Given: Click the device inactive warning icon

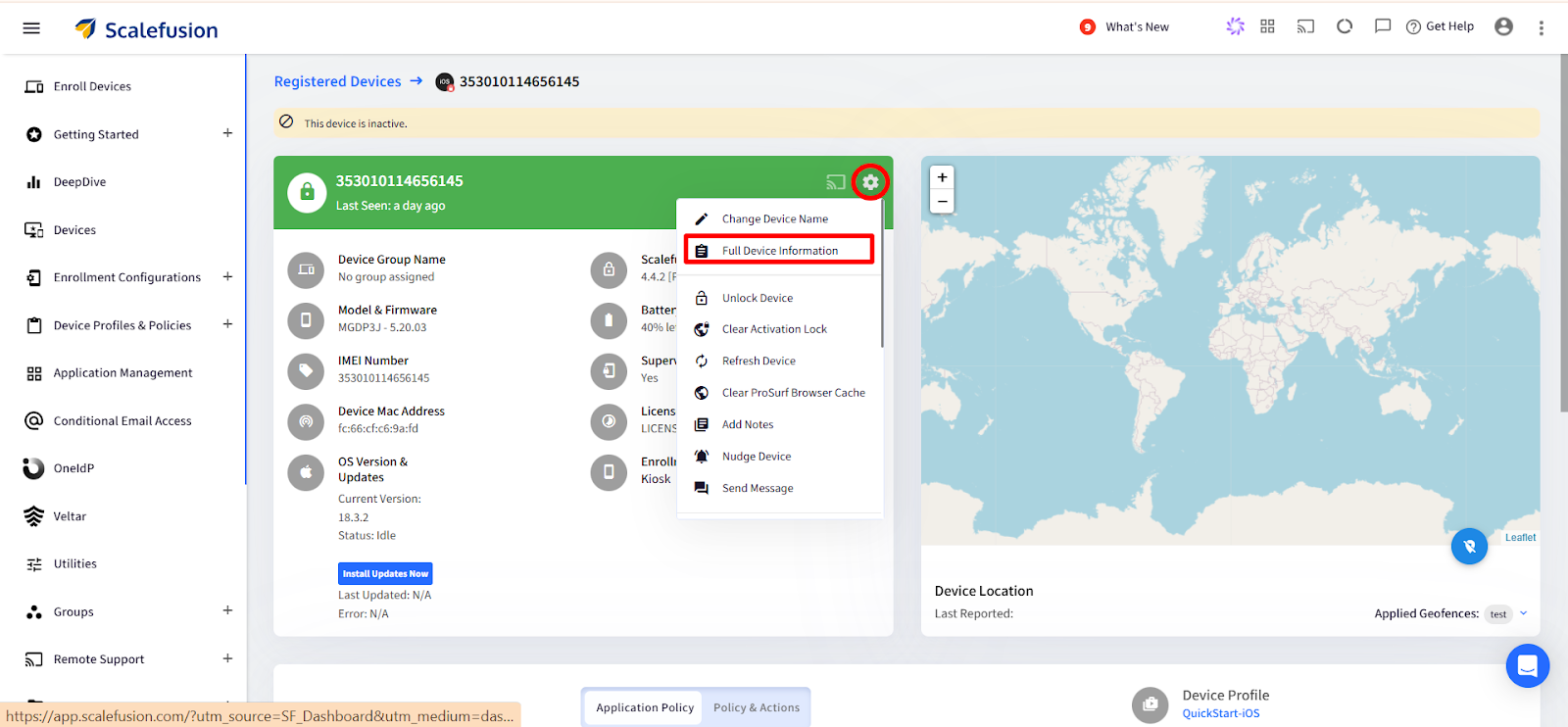Looking at the screenshot, I should [286, 121].
